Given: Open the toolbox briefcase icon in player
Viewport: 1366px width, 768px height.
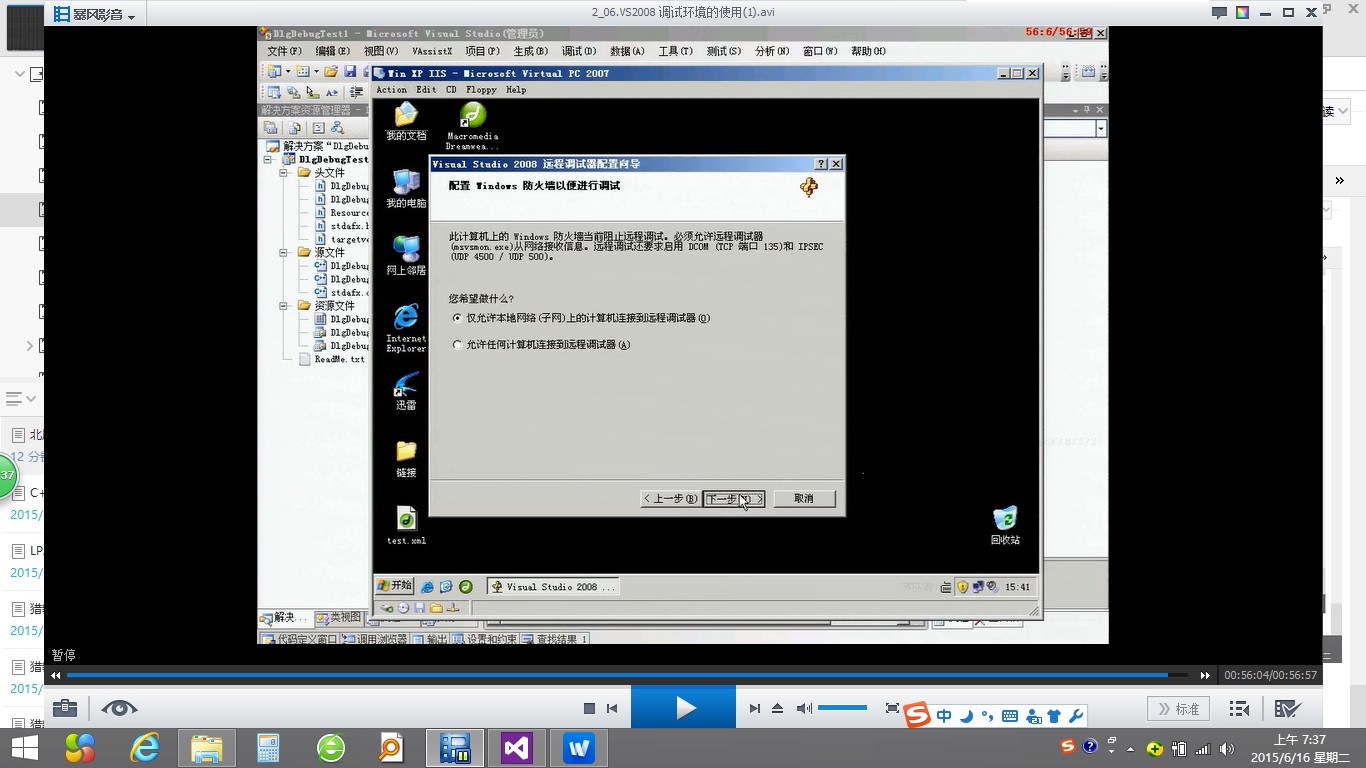Looking at the screenshot, I should (65, 708).
